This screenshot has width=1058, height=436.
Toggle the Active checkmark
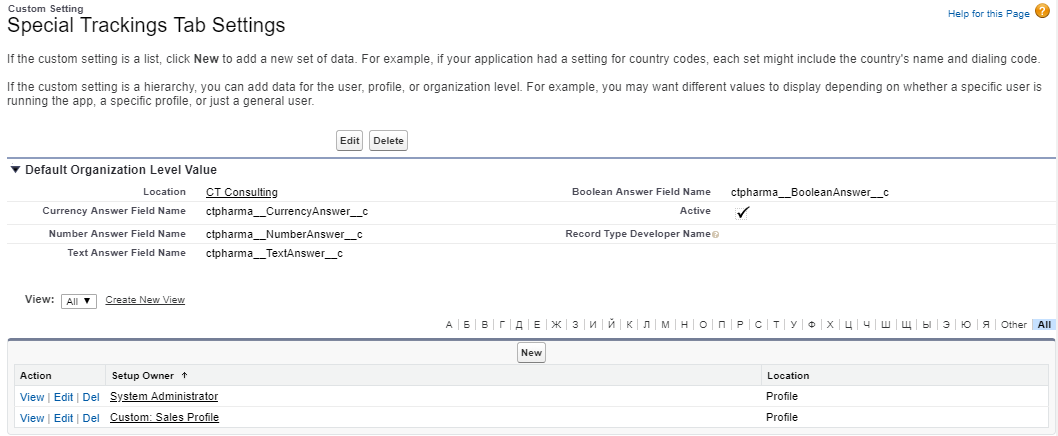tap(742, 212)
